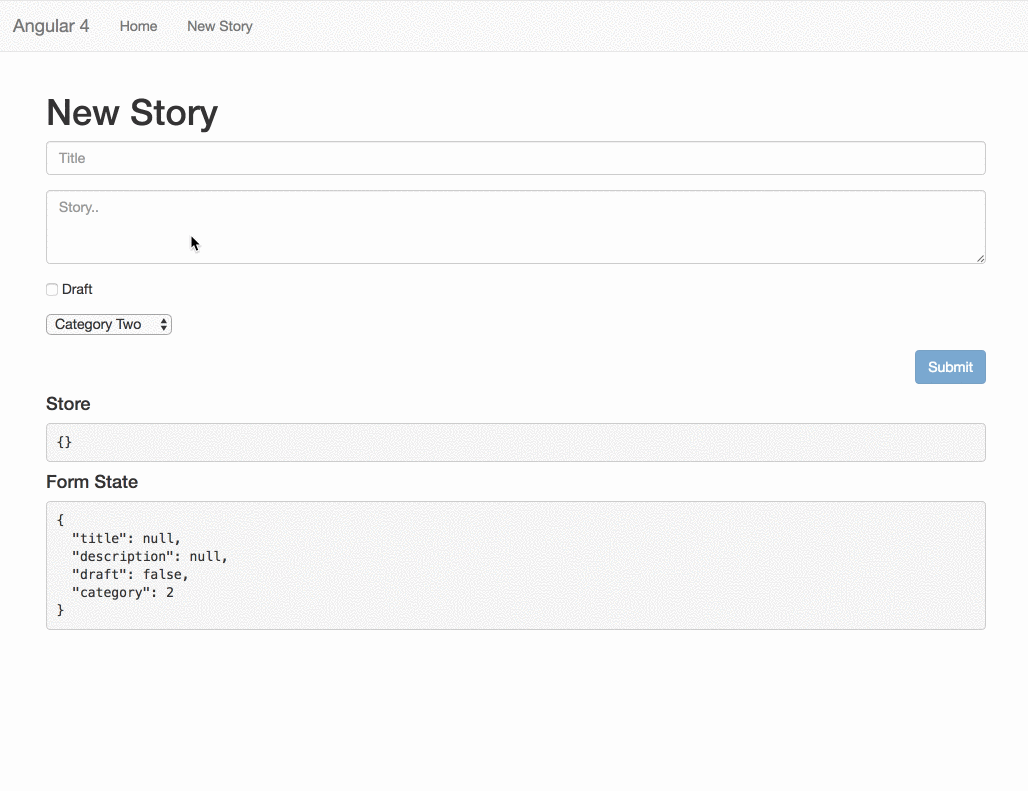
Task: Click the Angular 4 brand link
Action: click(51, 26)
